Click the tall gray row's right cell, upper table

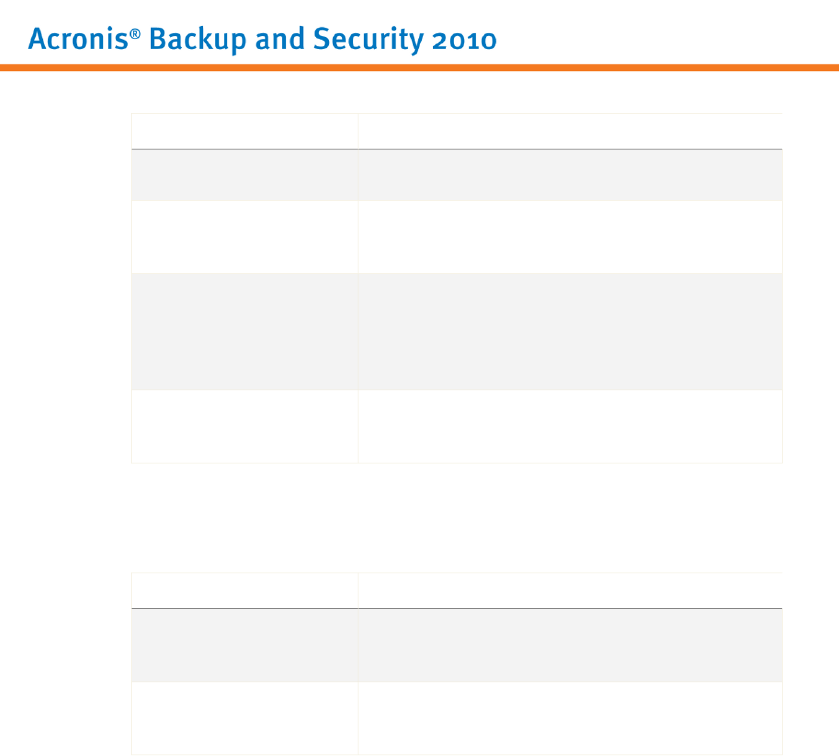[x=569, y=331]
